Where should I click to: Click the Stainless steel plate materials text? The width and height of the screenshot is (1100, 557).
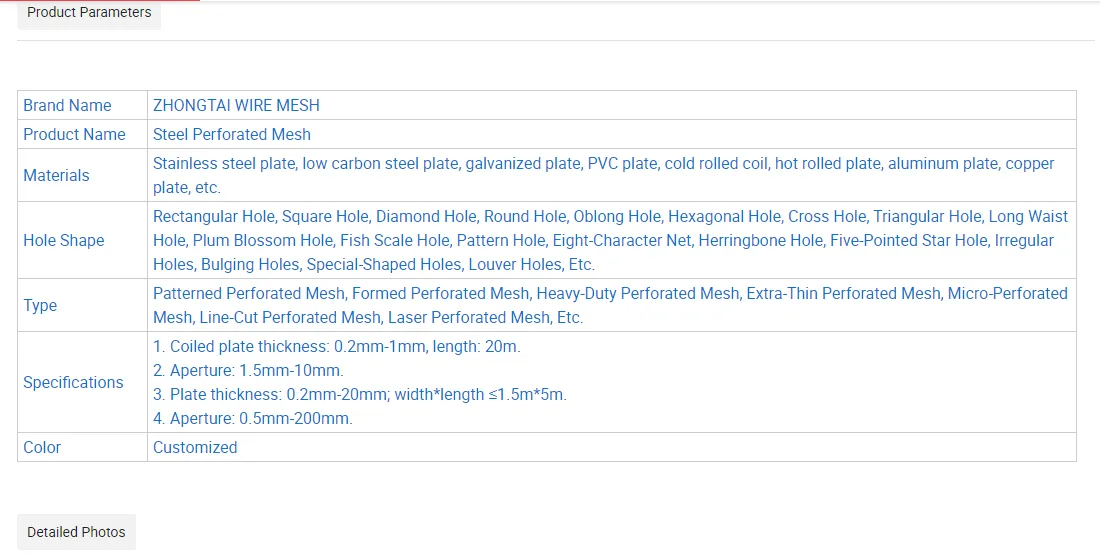click(224, 163)
